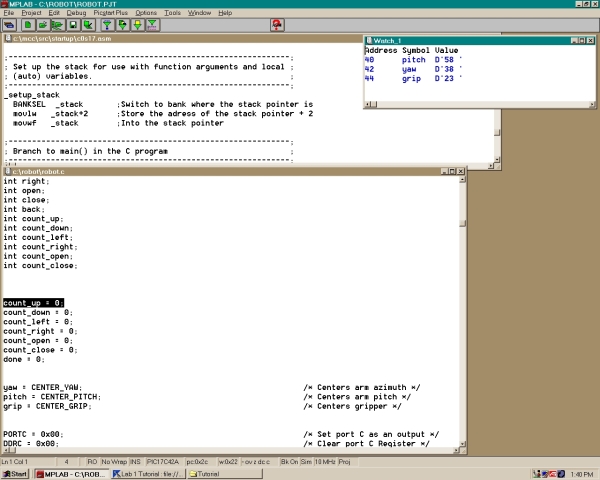Click 'No Wrap' status bar entry
The height and width of the screenshot is (480, 600).
(114, 462)
